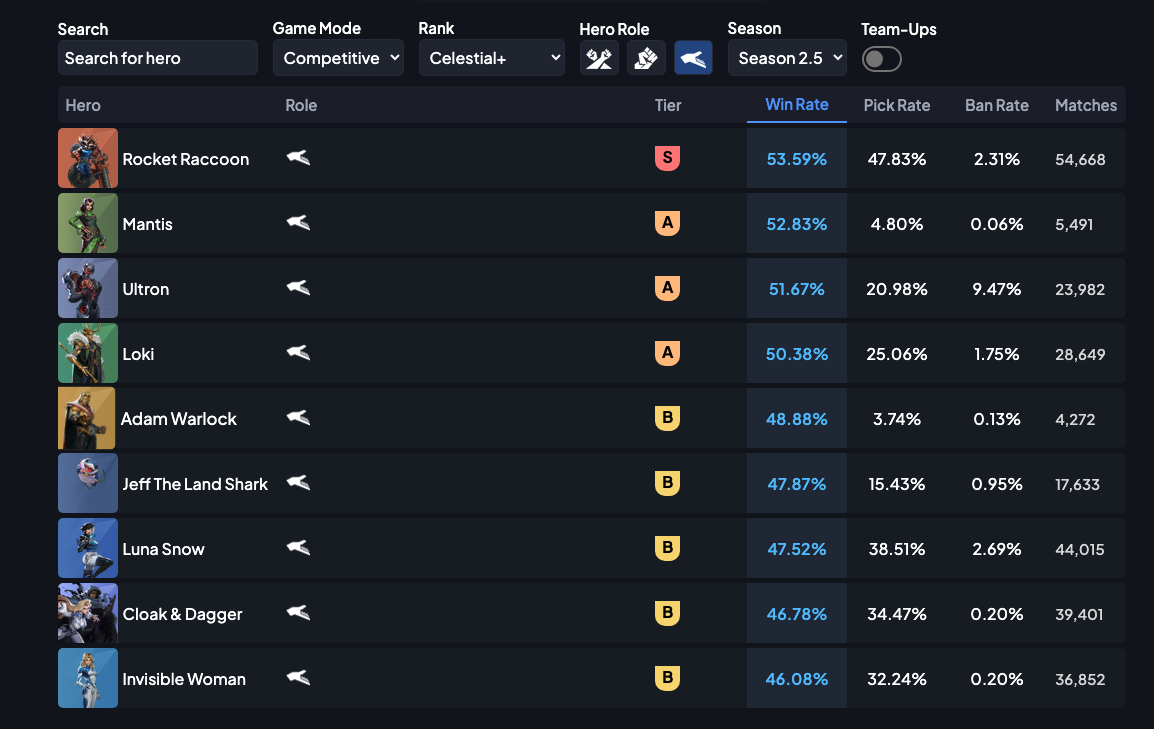Click Adam Warlock's B tier badge
This screenshot has width=1154, height=729.
point(668,417)
